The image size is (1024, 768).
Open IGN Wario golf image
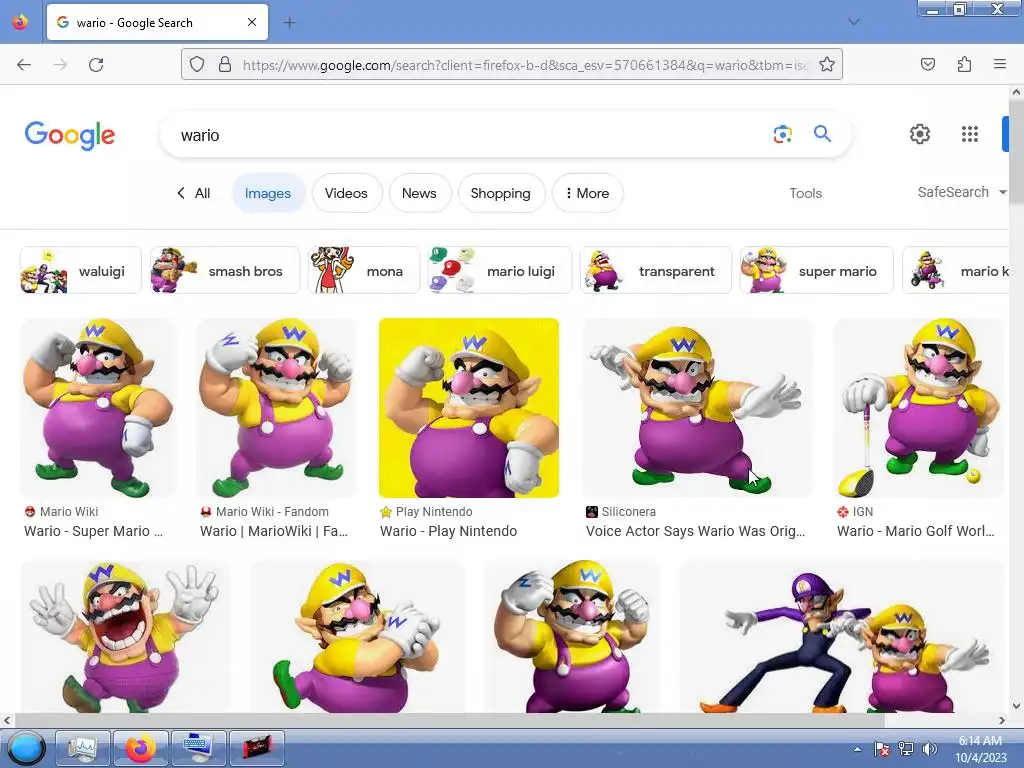[918, 408]
